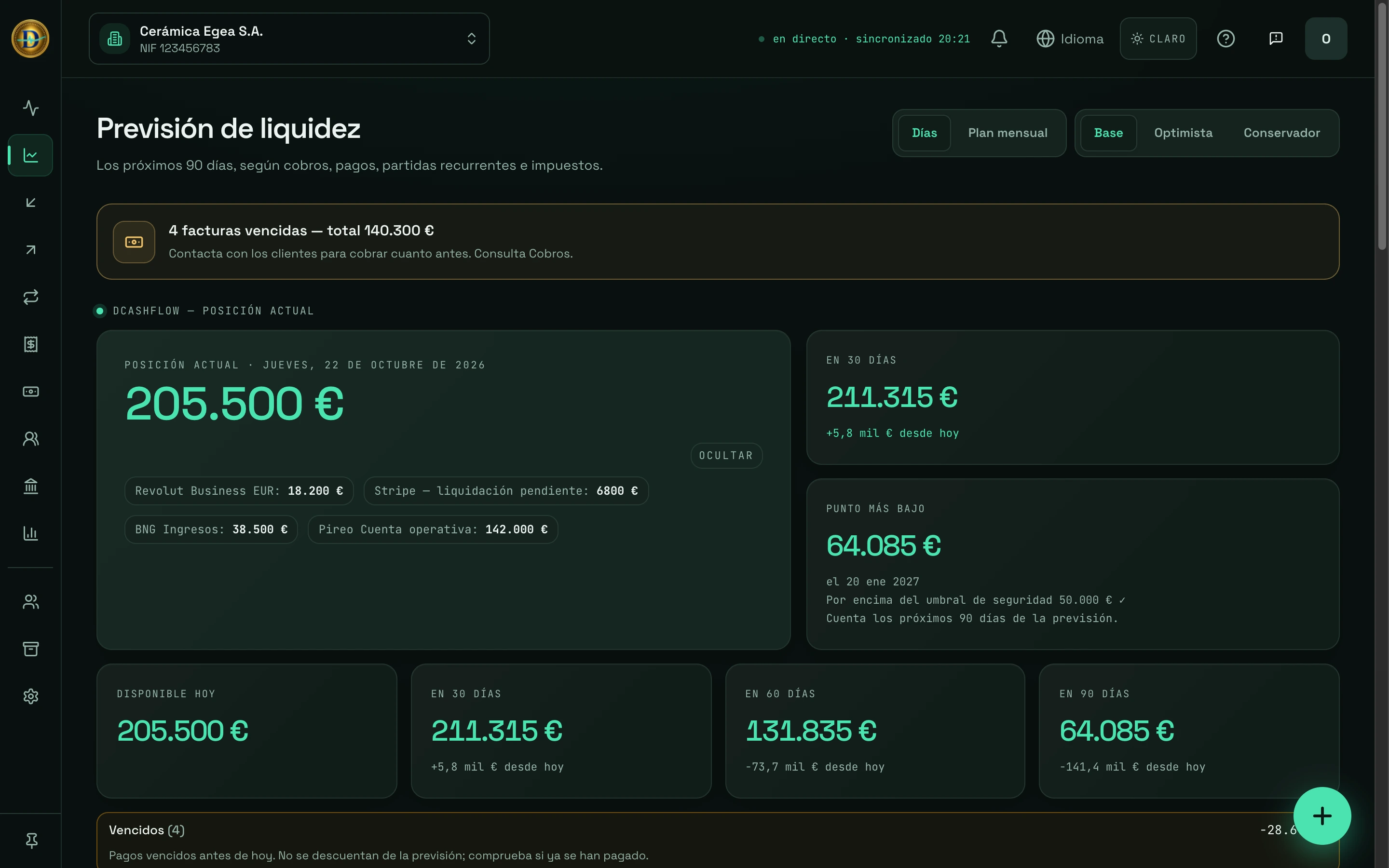
Task: Open the contacts person sidebar icon
Action: click(x=30, y=439)
